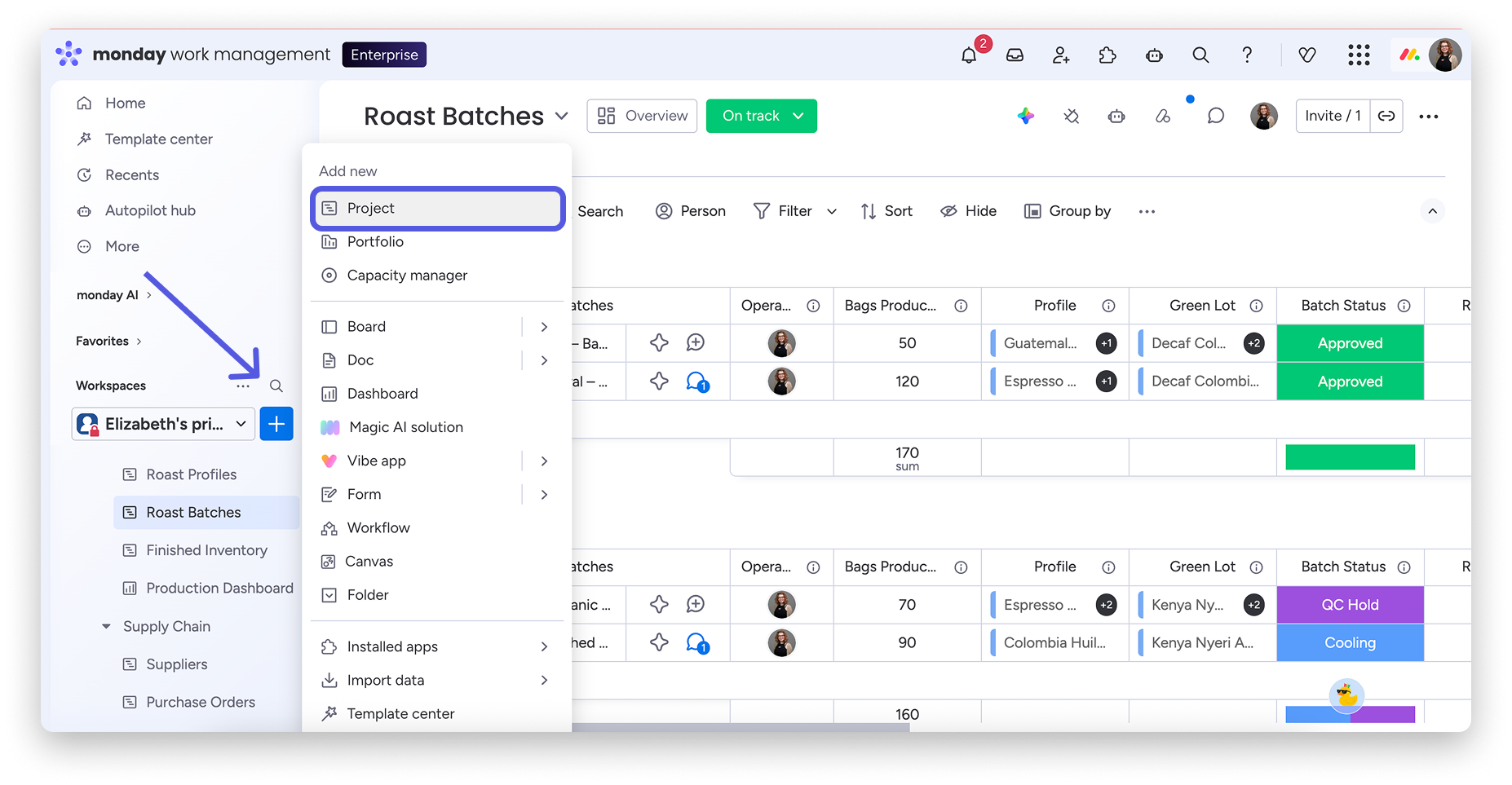The height and width of the screenshot is (785, 1512).
Task: Open the nine-dot product switcher grid
Action: 1359,55
